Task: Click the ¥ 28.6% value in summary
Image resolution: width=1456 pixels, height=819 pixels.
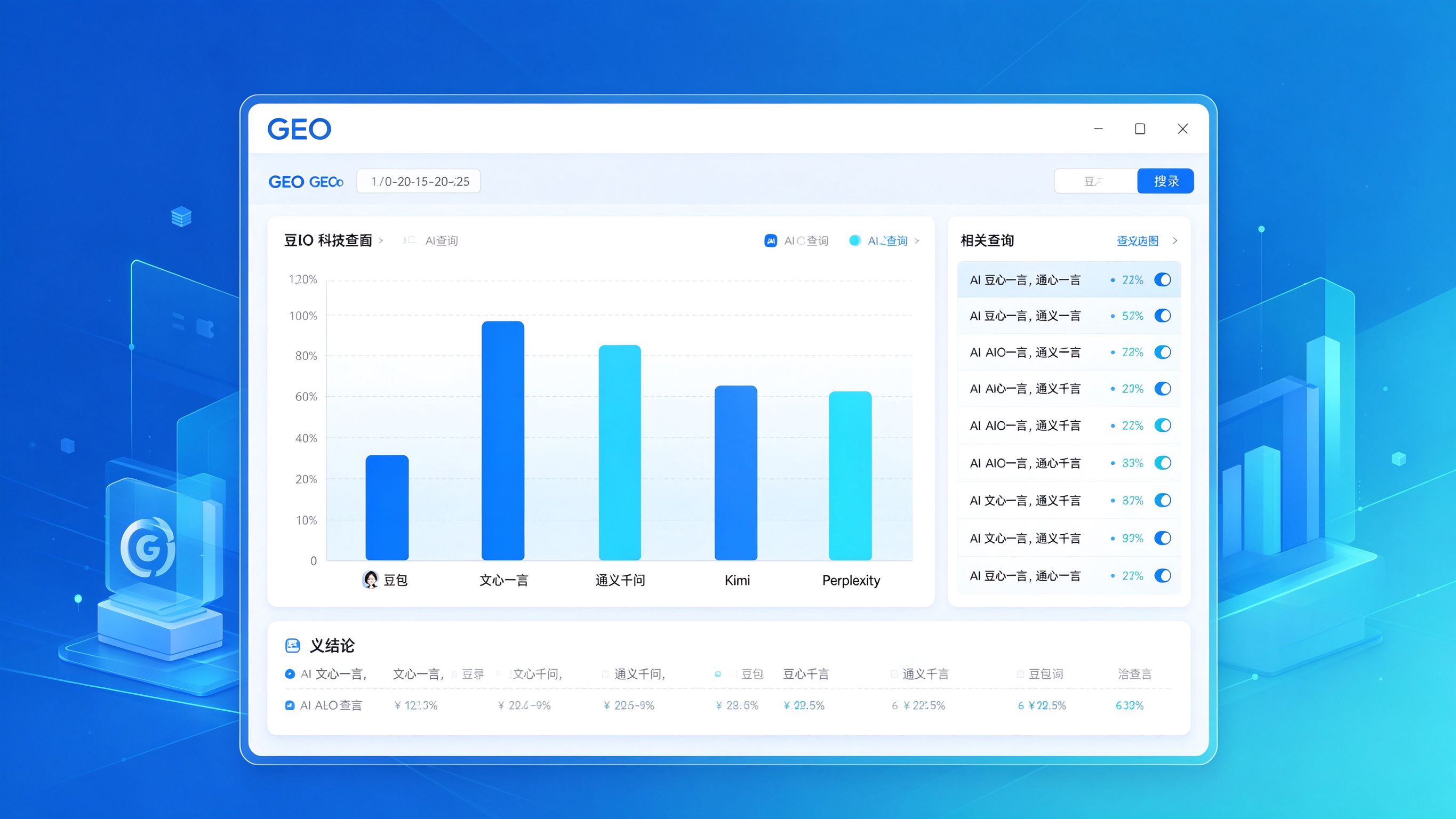Action: tap(737, 705)
